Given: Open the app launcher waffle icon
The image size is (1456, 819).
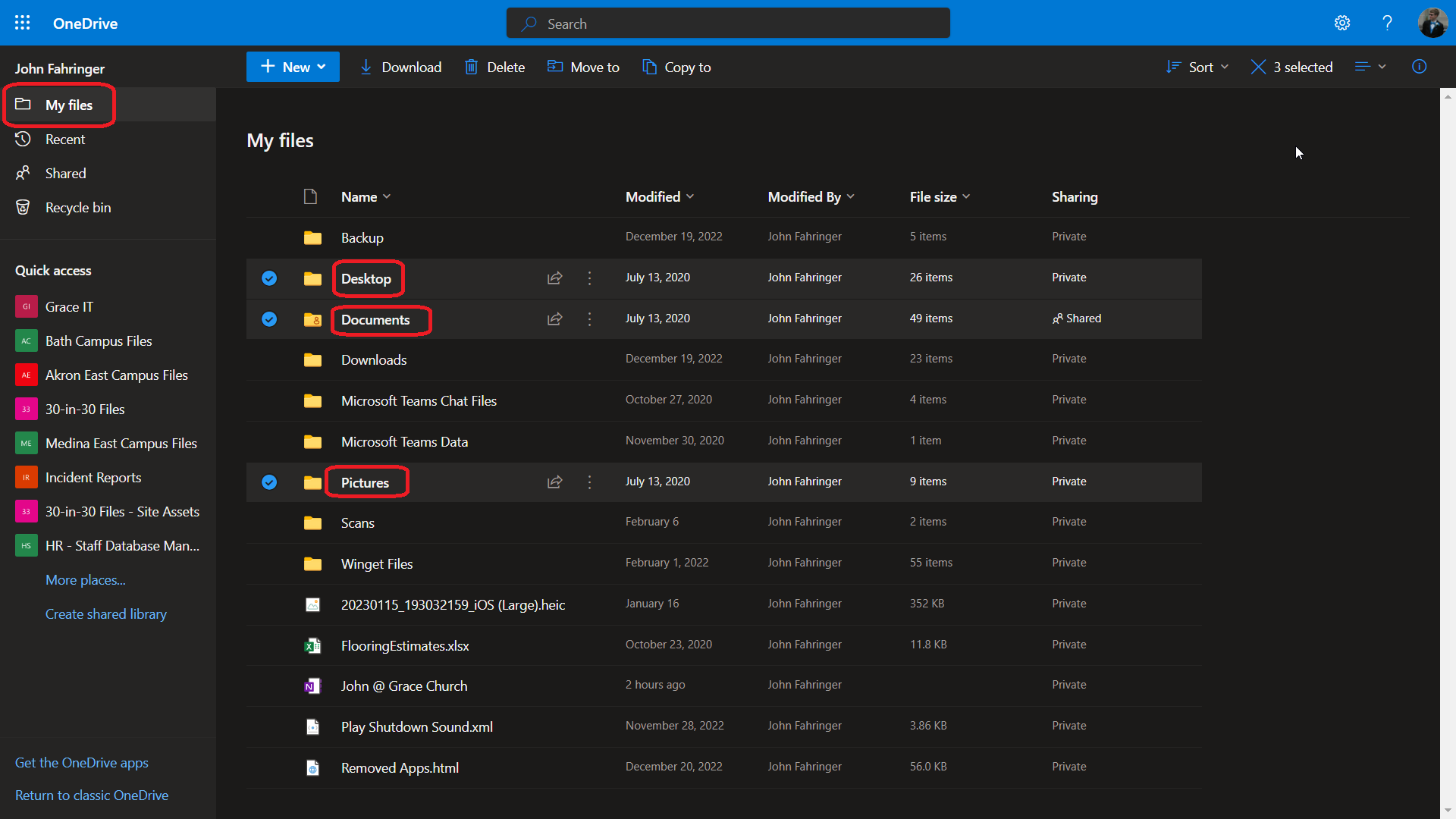Looking at the screenshot, I should (23, 23).
